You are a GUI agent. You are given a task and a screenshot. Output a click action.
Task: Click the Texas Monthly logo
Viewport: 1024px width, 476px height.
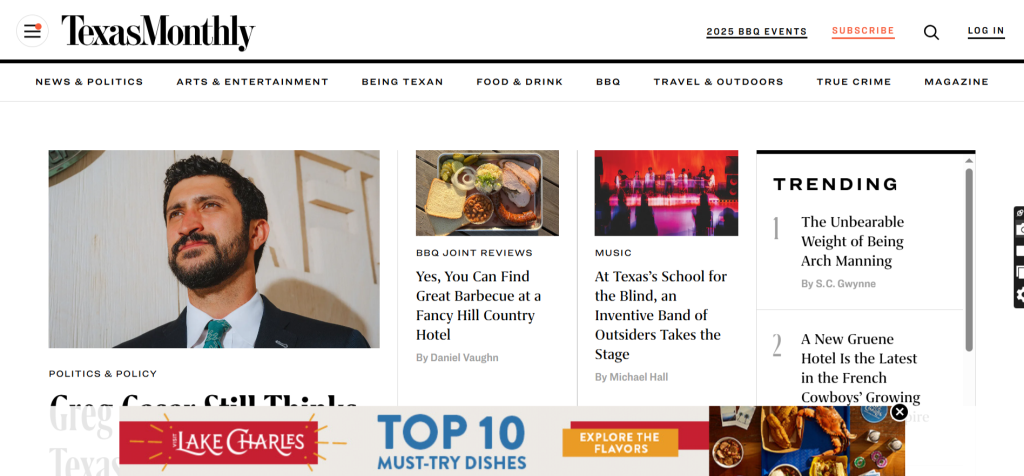158,33
